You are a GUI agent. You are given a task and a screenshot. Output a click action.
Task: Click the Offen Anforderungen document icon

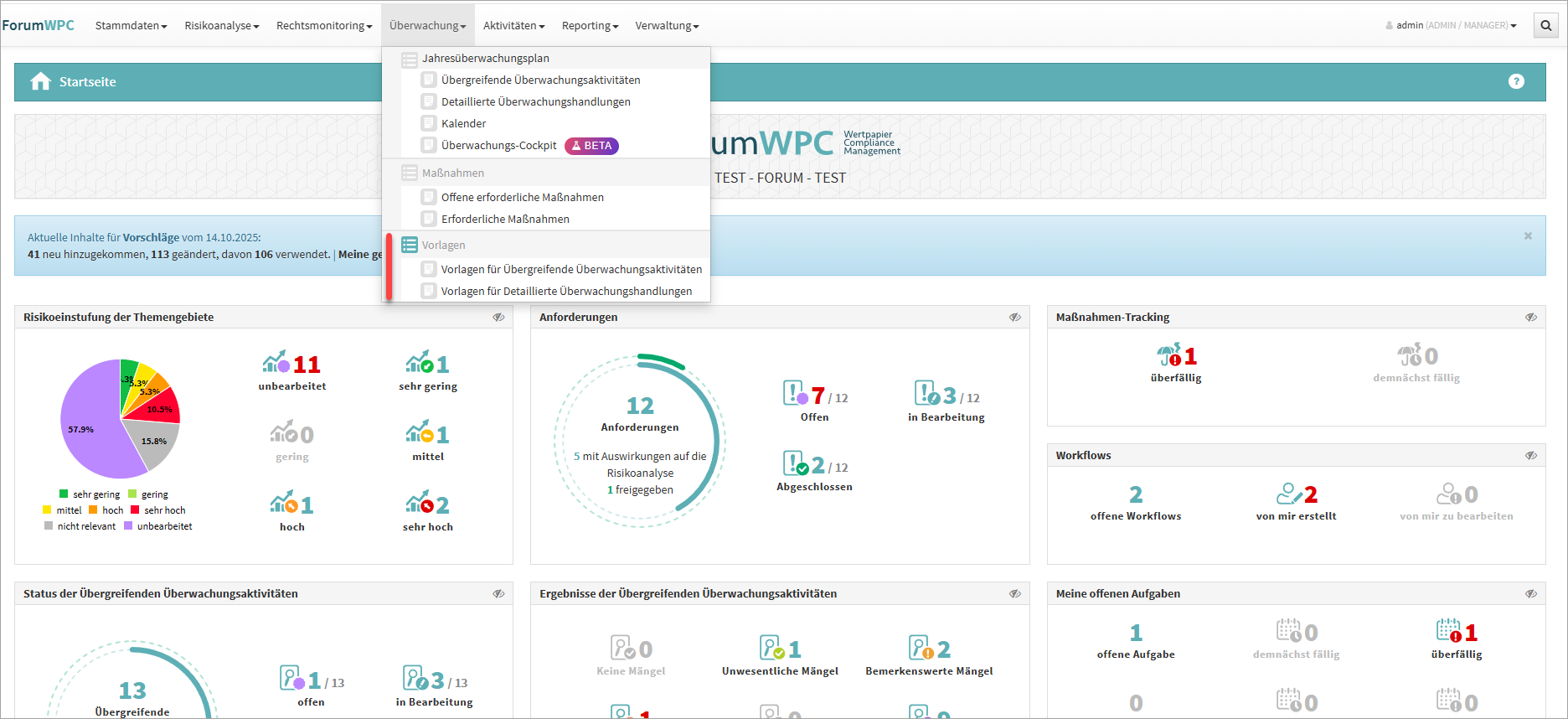[x=795, y=393]
